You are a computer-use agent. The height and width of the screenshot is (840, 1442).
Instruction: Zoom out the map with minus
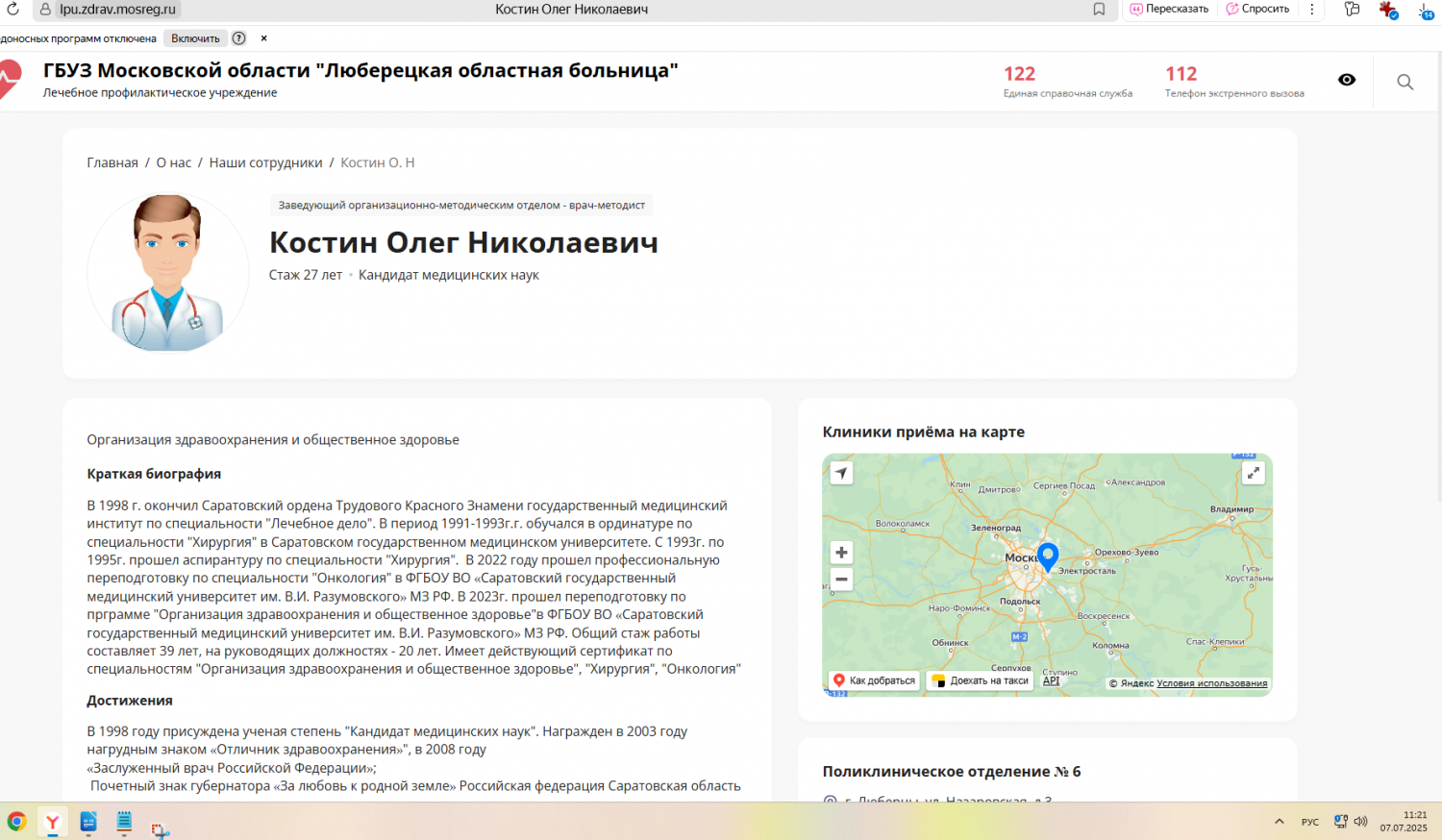click(841, 579)
